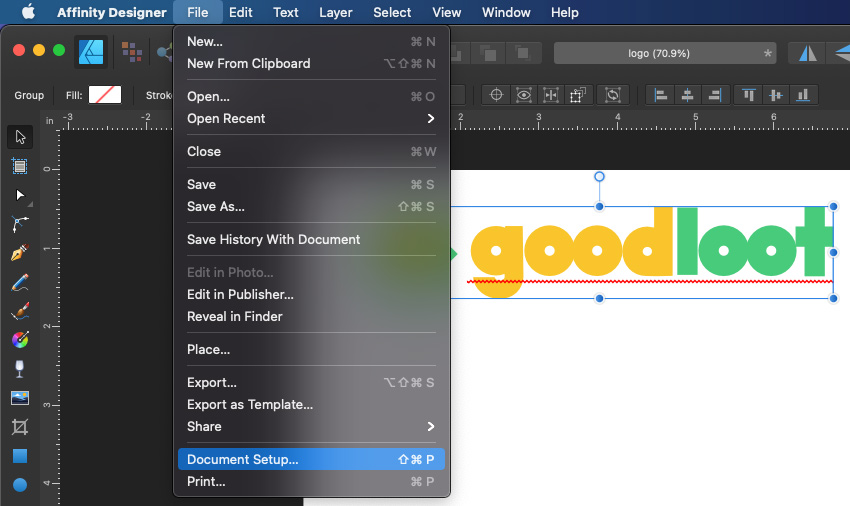The height and width of the screenshot is (506, 850).
Task: Click the green 'loot' logo text
Action: 755,242
